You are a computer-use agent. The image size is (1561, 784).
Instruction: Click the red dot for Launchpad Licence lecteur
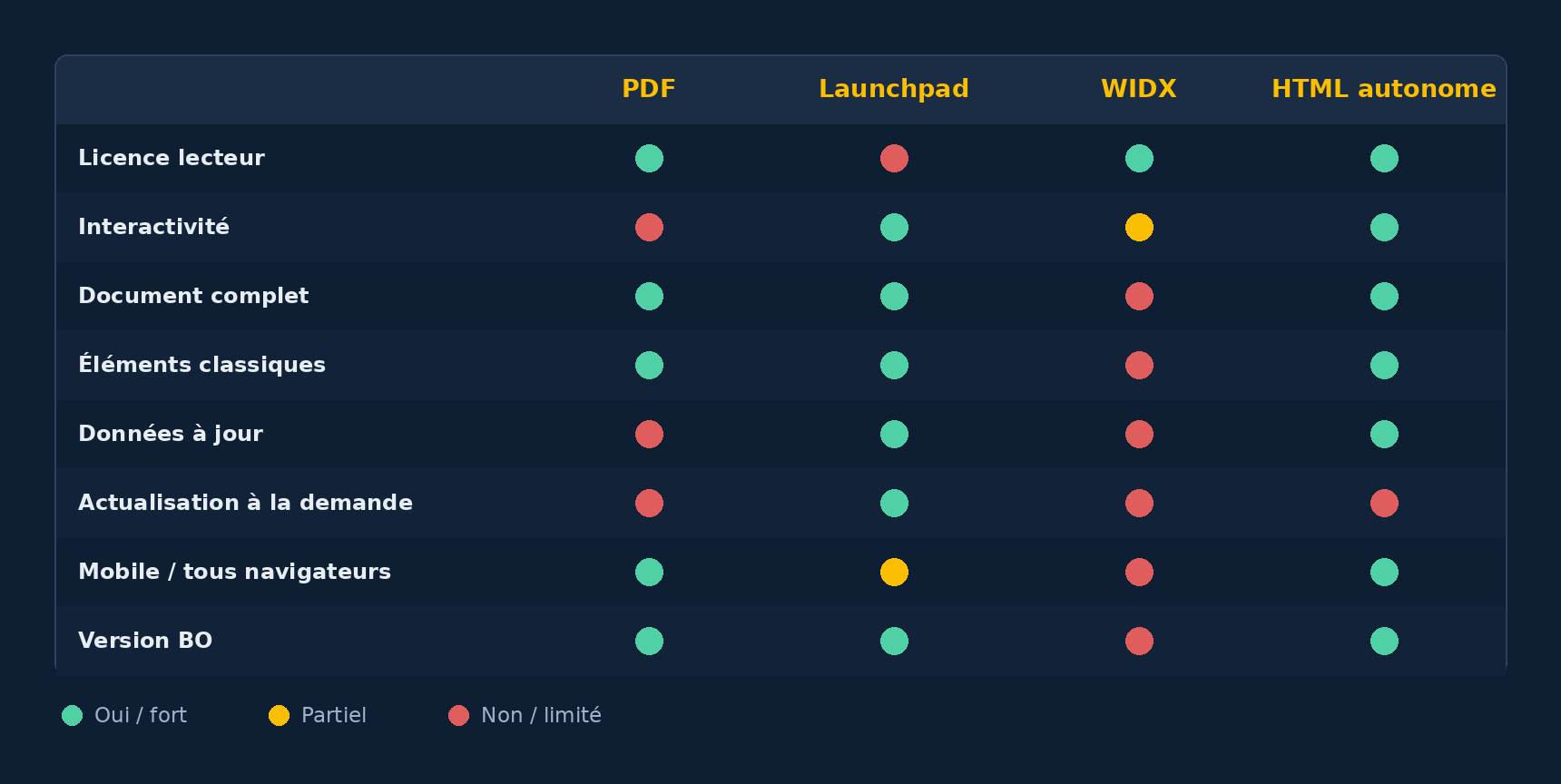pos(894,159)
